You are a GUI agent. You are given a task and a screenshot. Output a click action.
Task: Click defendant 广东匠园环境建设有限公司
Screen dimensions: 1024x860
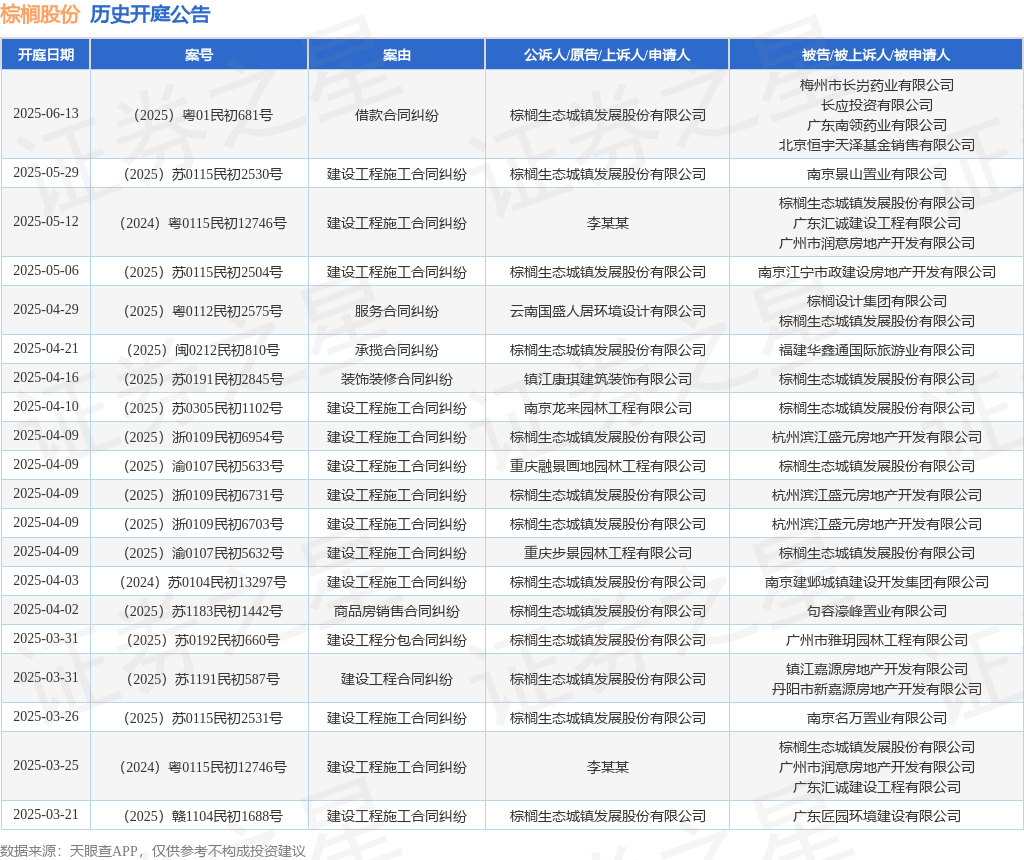click(x=876, y=816)
